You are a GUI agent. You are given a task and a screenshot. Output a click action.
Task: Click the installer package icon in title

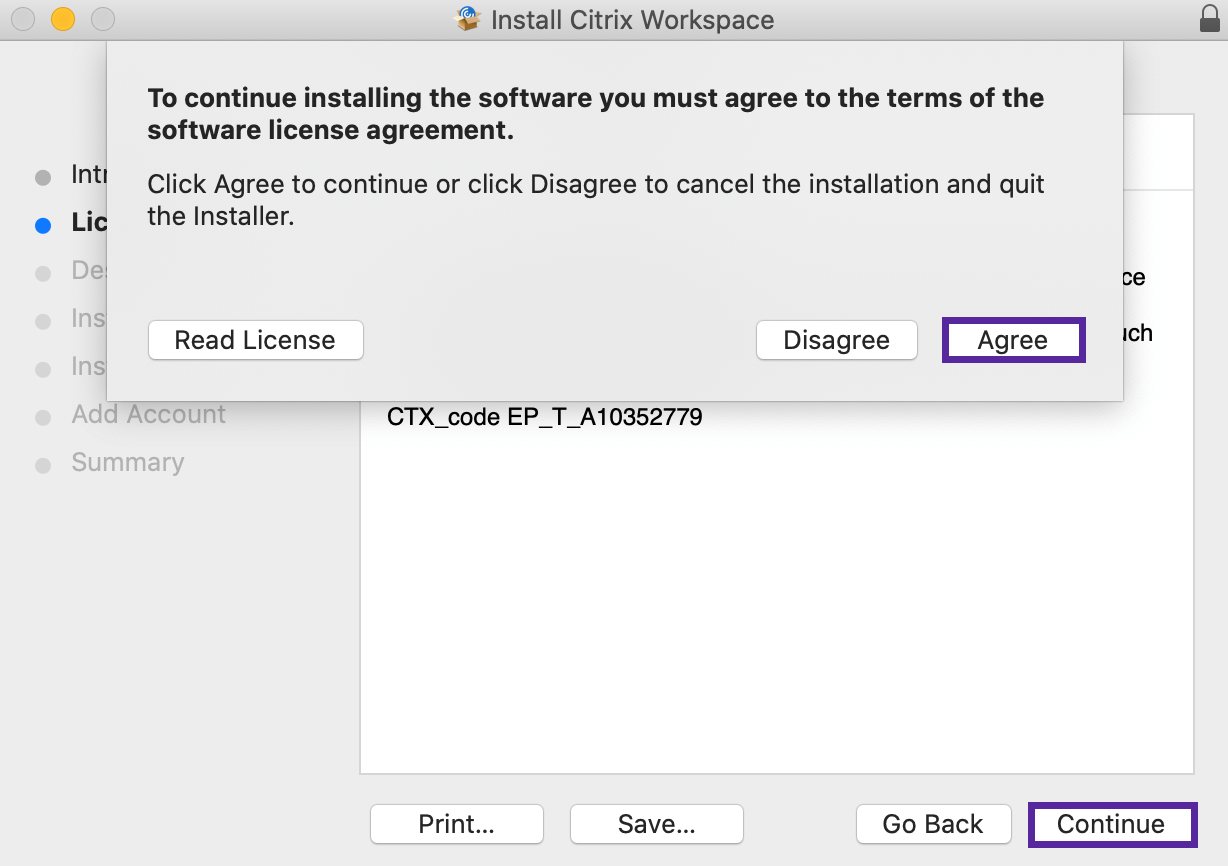point(467,19)
